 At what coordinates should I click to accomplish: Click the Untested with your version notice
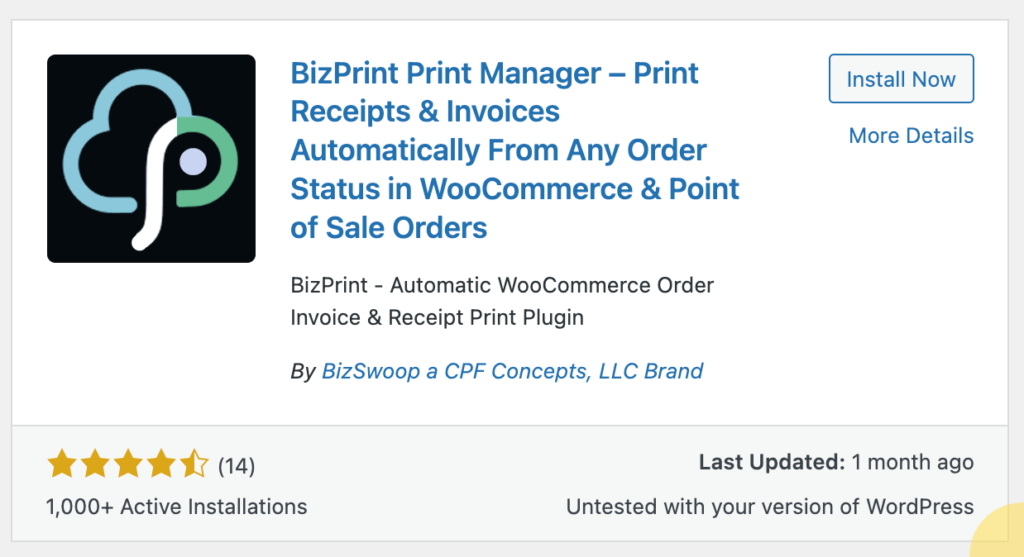tap(770, 507)
